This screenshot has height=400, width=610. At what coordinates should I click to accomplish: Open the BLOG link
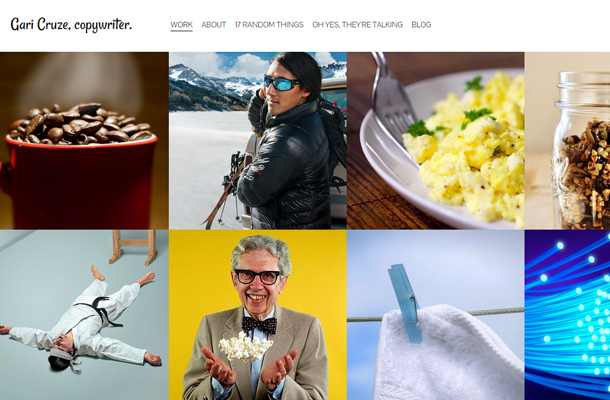[421, 25]
